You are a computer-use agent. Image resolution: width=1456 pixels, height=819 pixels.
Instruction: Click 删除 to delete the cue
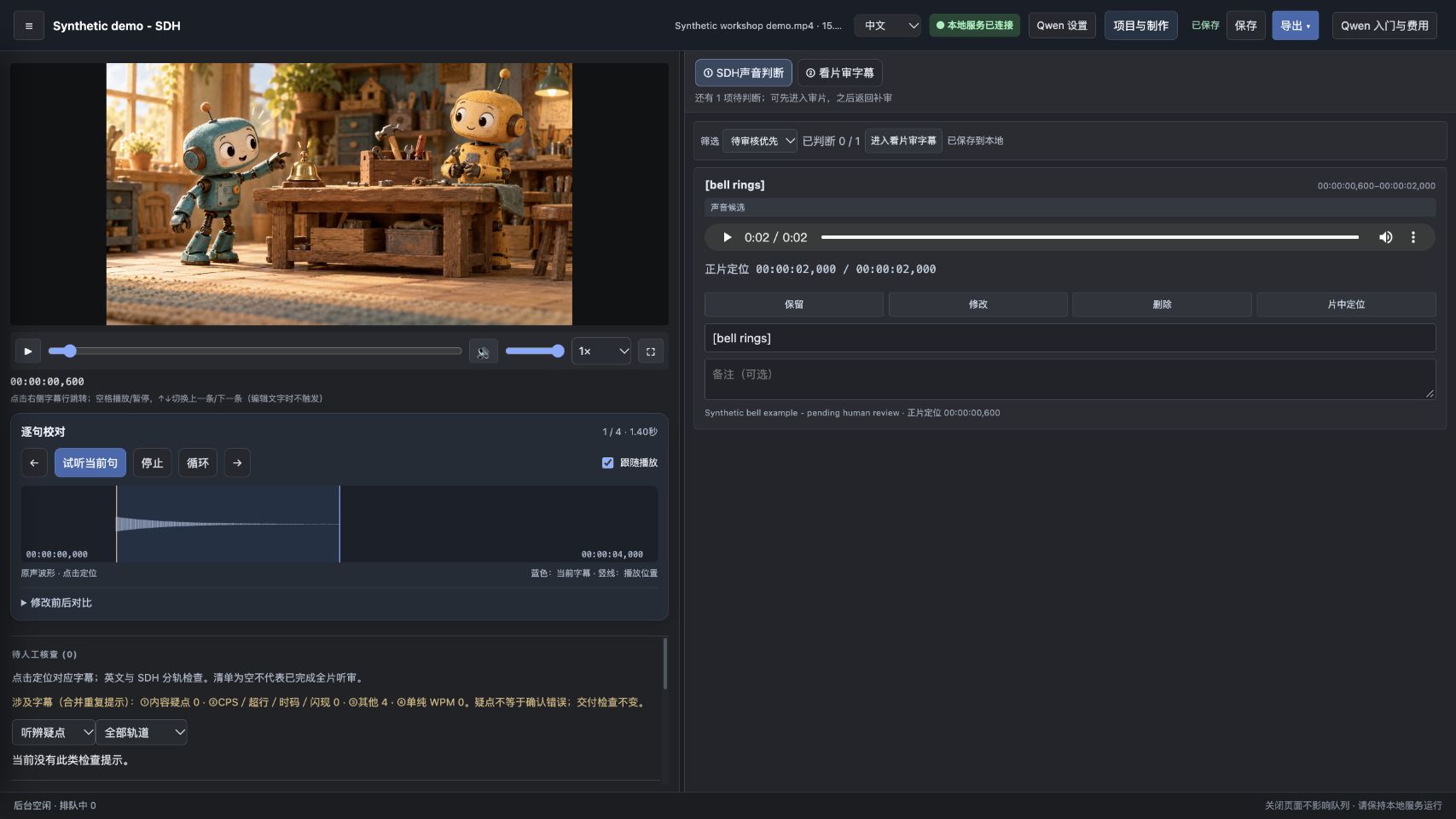1162,305
